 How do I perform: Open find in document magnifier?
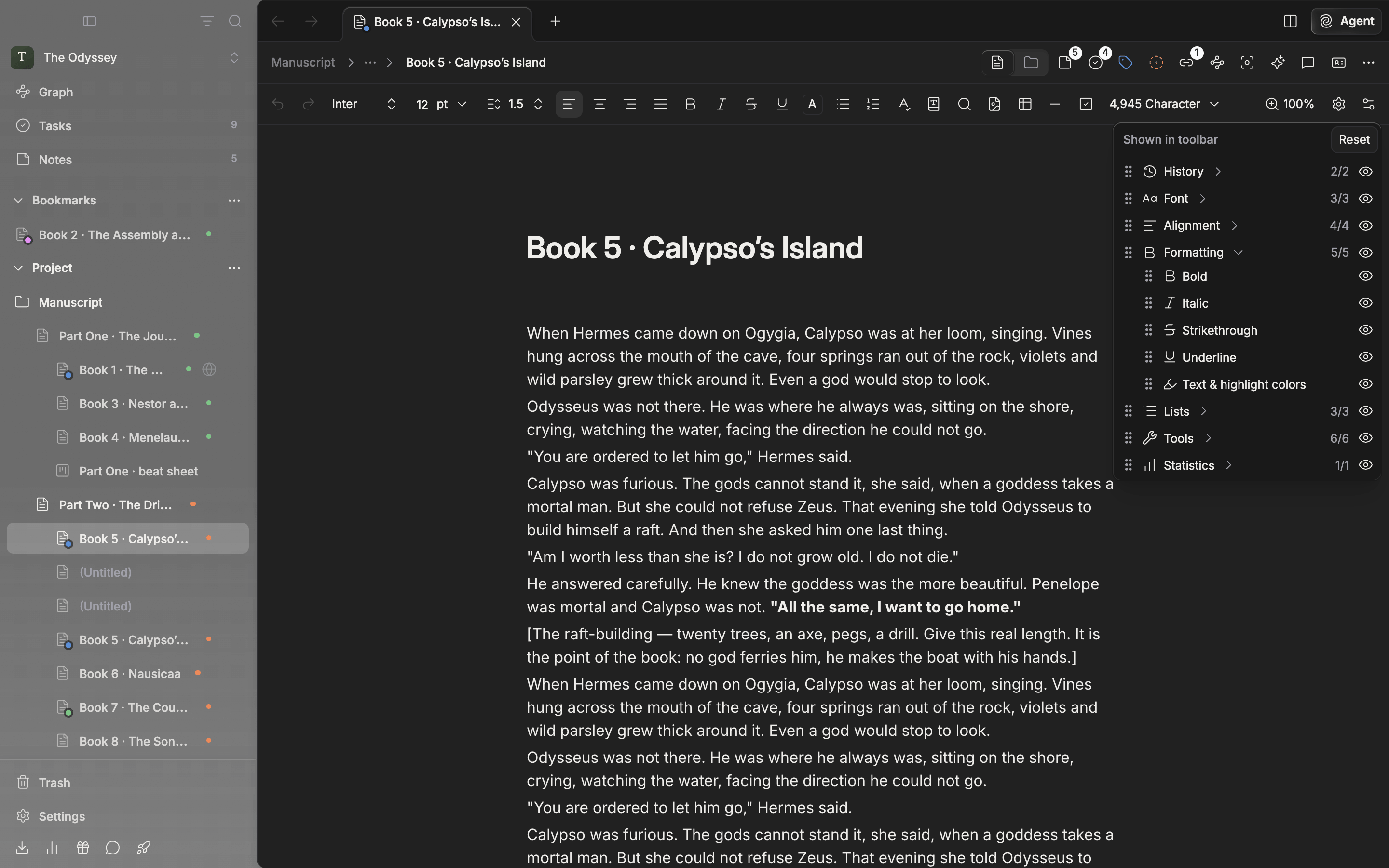click(x=964, y=104)
